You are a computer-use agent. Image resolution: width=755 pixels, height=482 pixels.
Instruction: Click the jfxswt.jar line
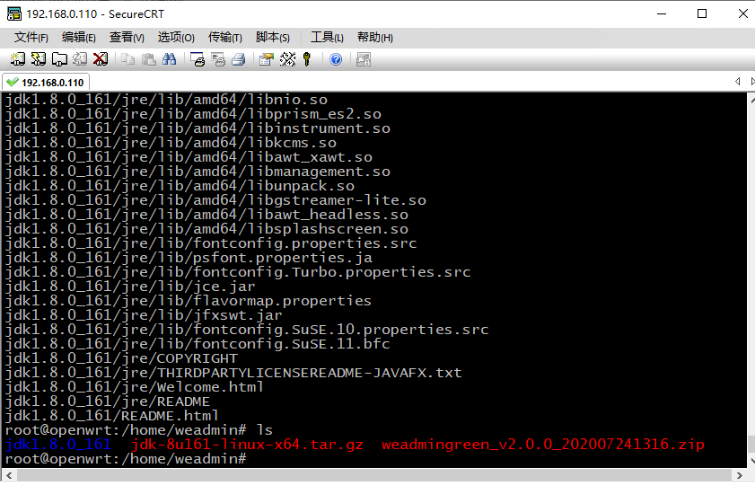coord(143,315)
